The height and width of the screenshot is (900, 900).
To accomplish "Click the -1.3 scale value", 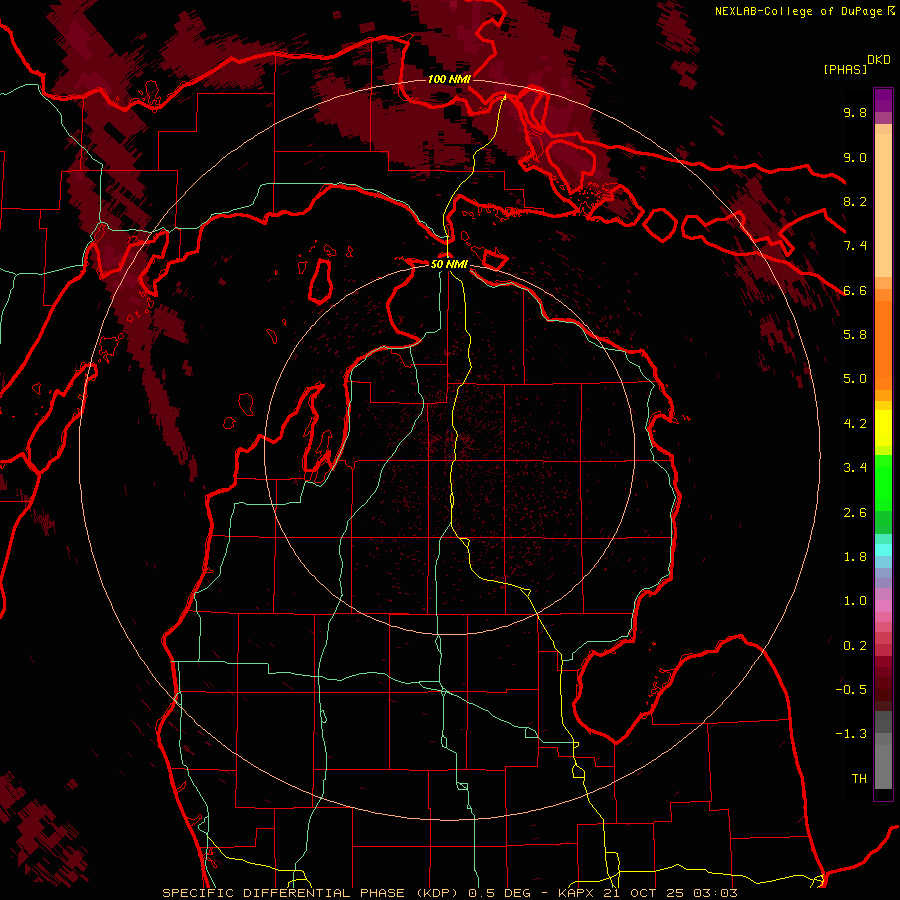I will pos(851,734).
